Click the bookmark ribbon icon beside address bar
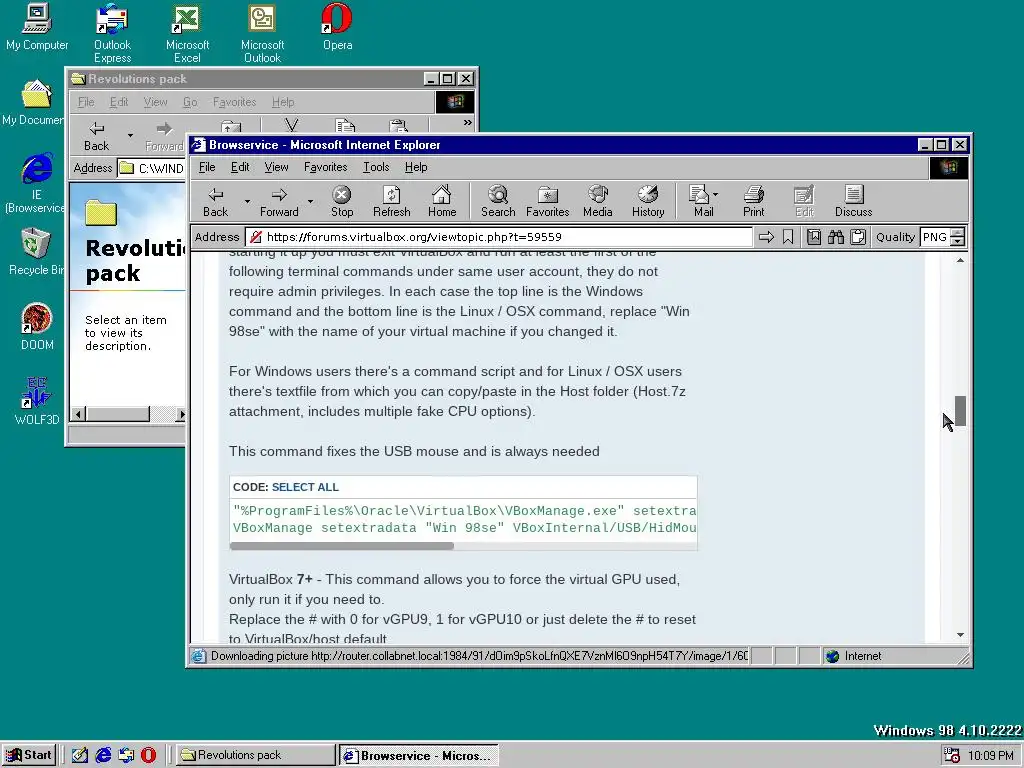This screenshot has width=1024, height=768. click(x=788, y=237)
